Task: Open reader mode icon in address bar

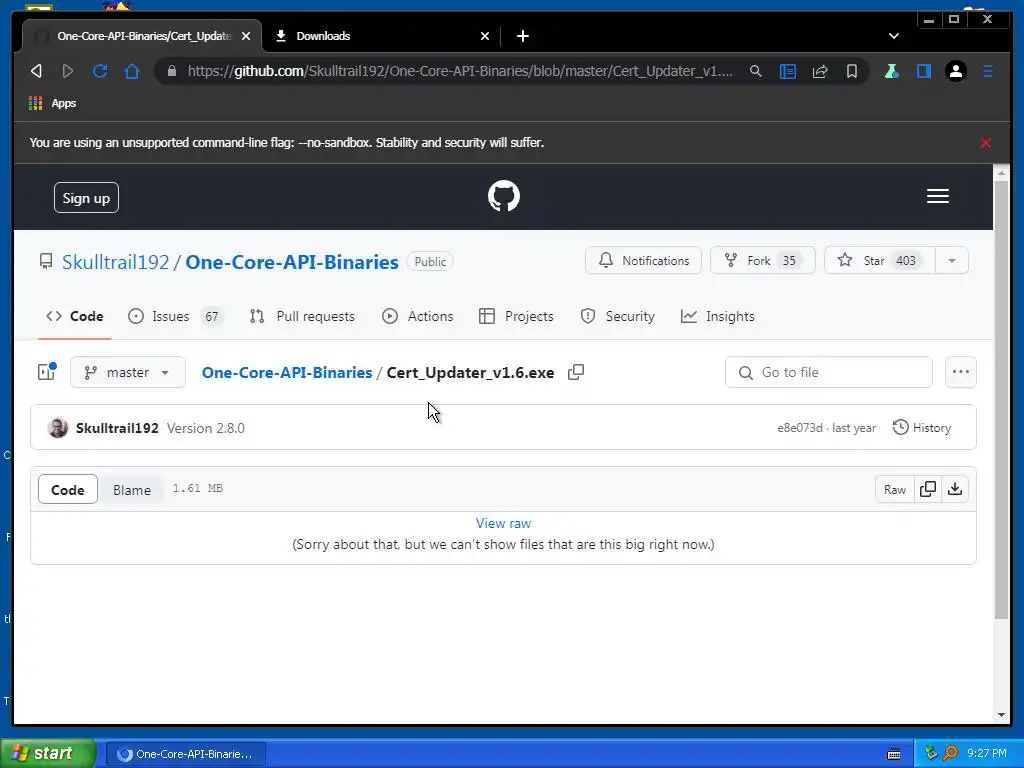Action: 788,71
